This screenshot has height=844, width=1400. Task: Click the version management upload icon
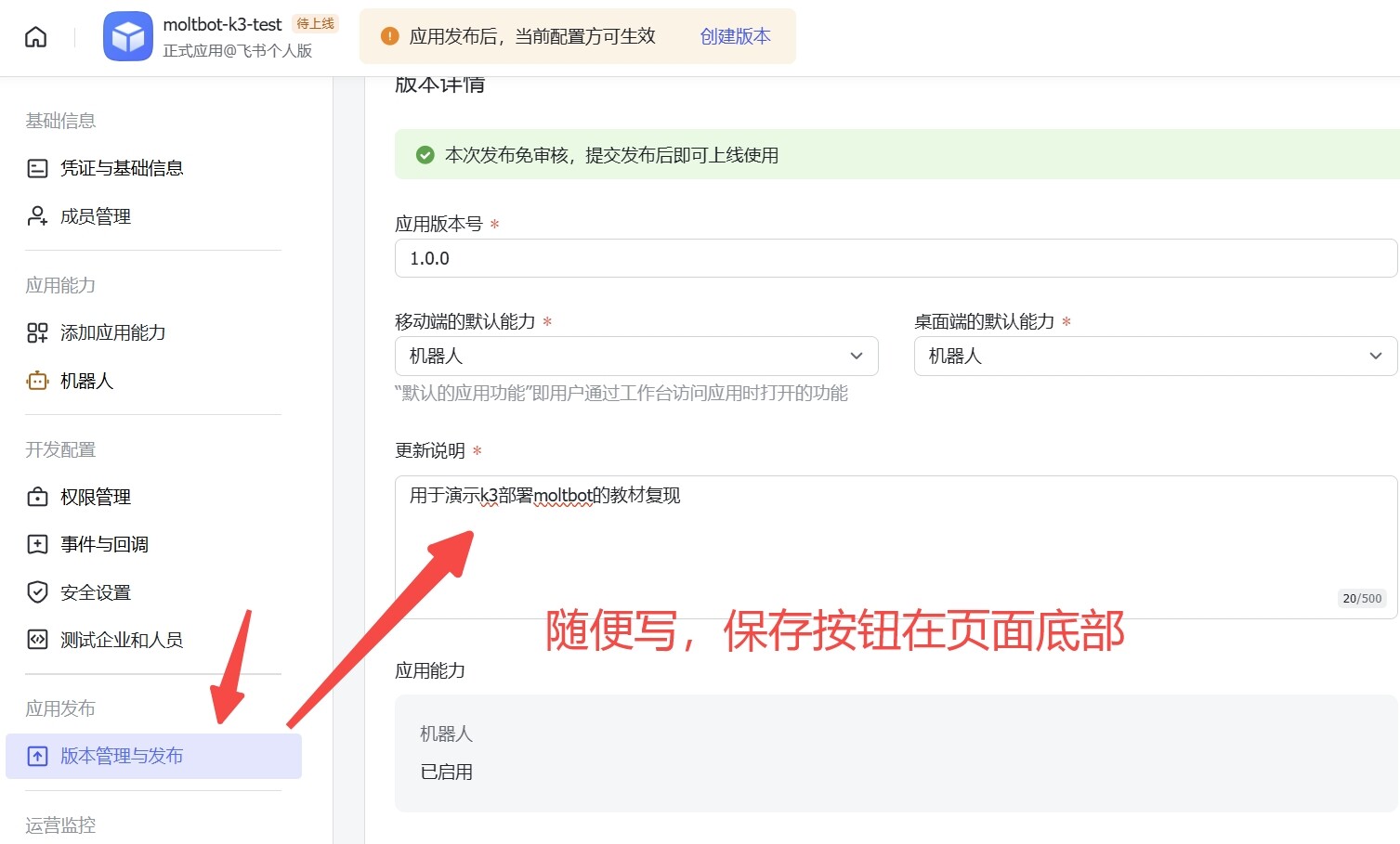pyautogui.click(x=37, y=756)
